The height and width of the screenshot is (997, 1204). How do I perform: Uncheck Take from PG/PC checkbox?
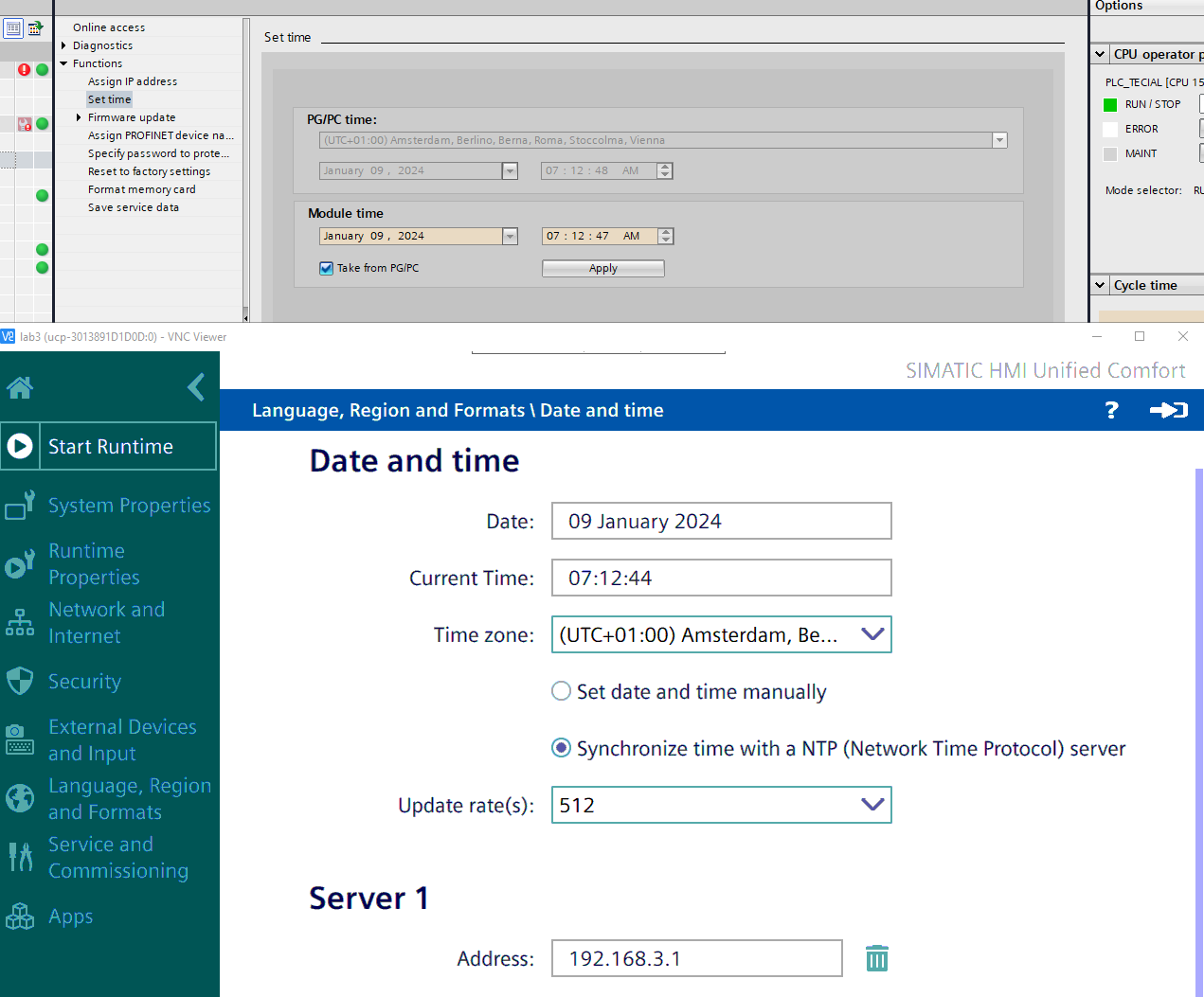click(x=327, y=268)
